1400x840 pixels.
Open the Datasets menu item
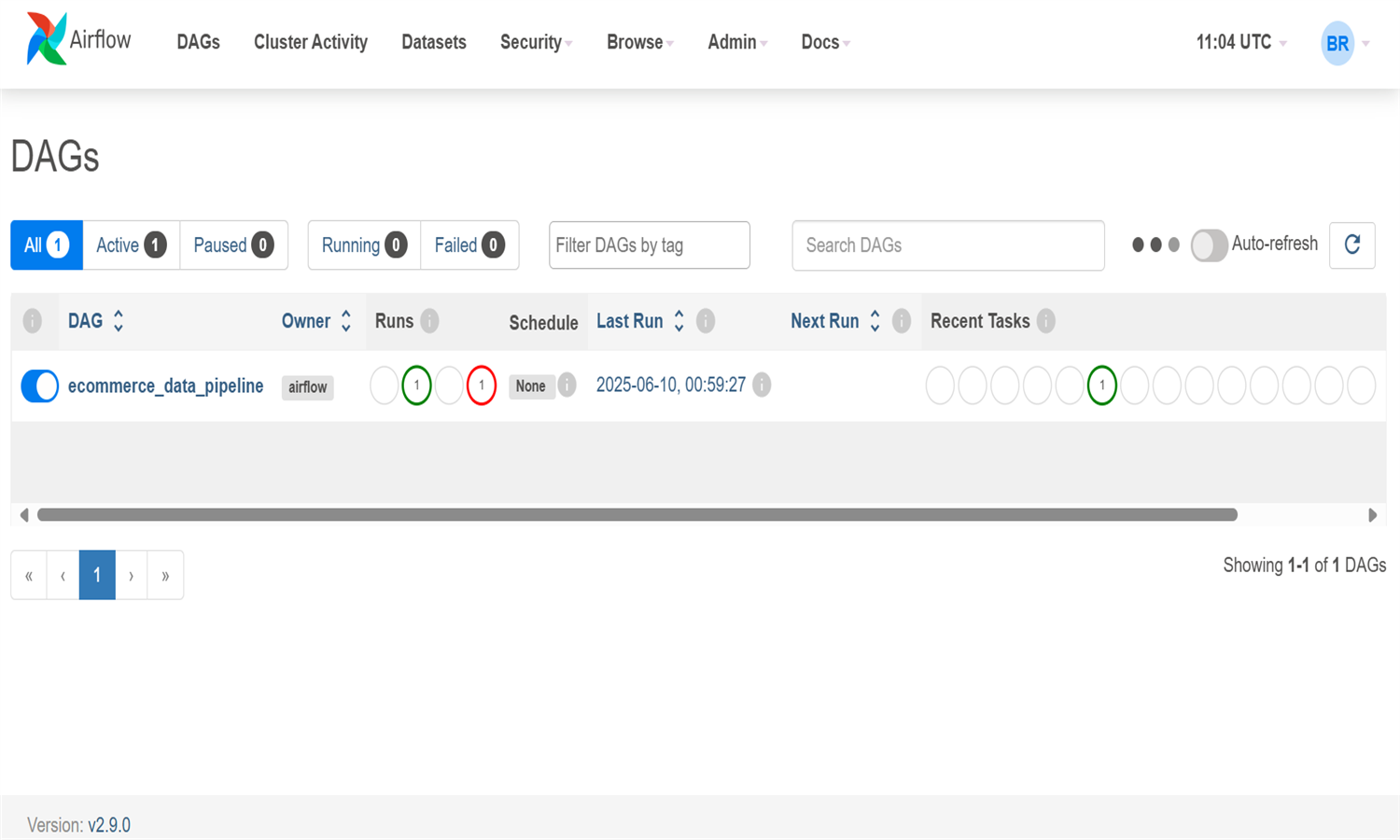433,42
